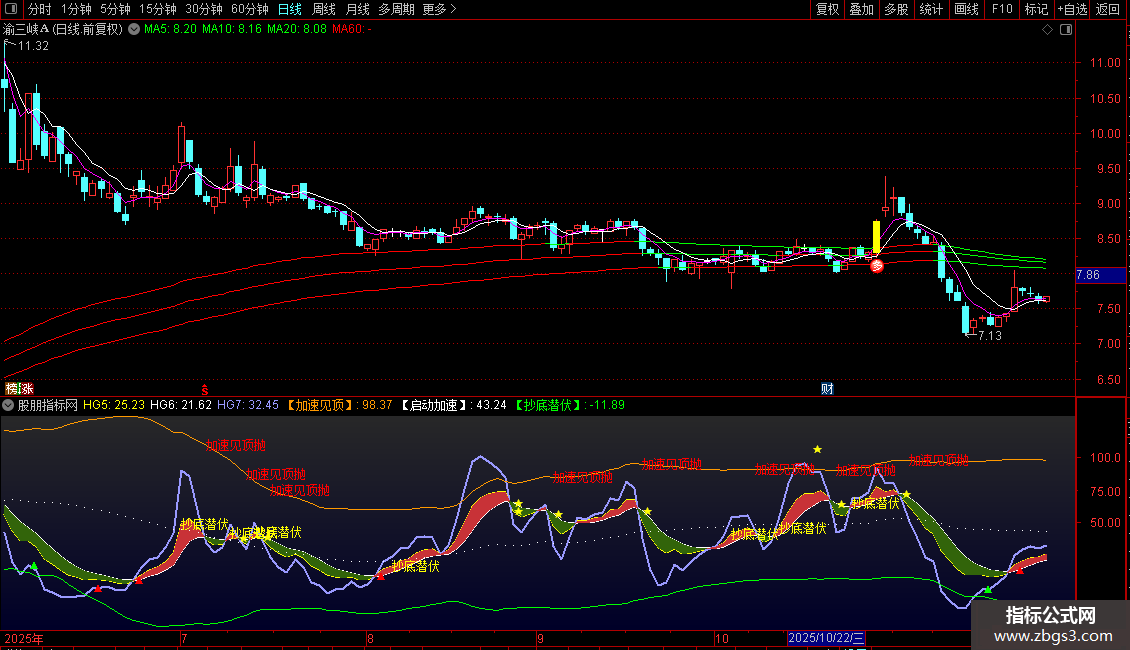Expand the 更多 periods menu
Image resolution: width=1130 pixels, height=650 pixels.
[439, 9]
